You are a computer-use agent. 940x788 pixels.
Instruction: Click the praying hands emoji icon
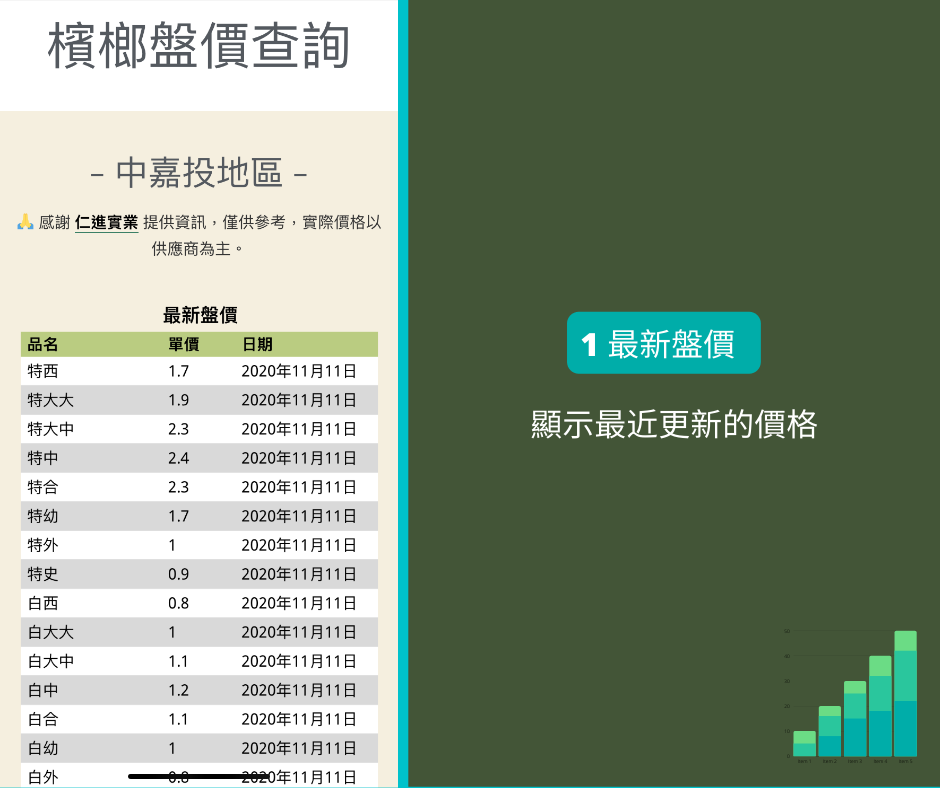coord(25,222)
